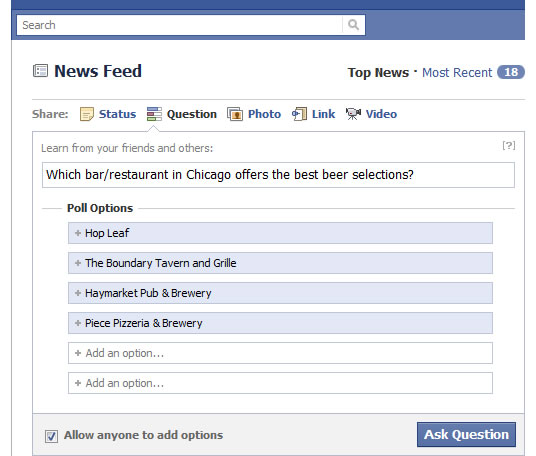Click the poll question text field
The height and width of the screenshot is (456, 536).
point(278,175)
